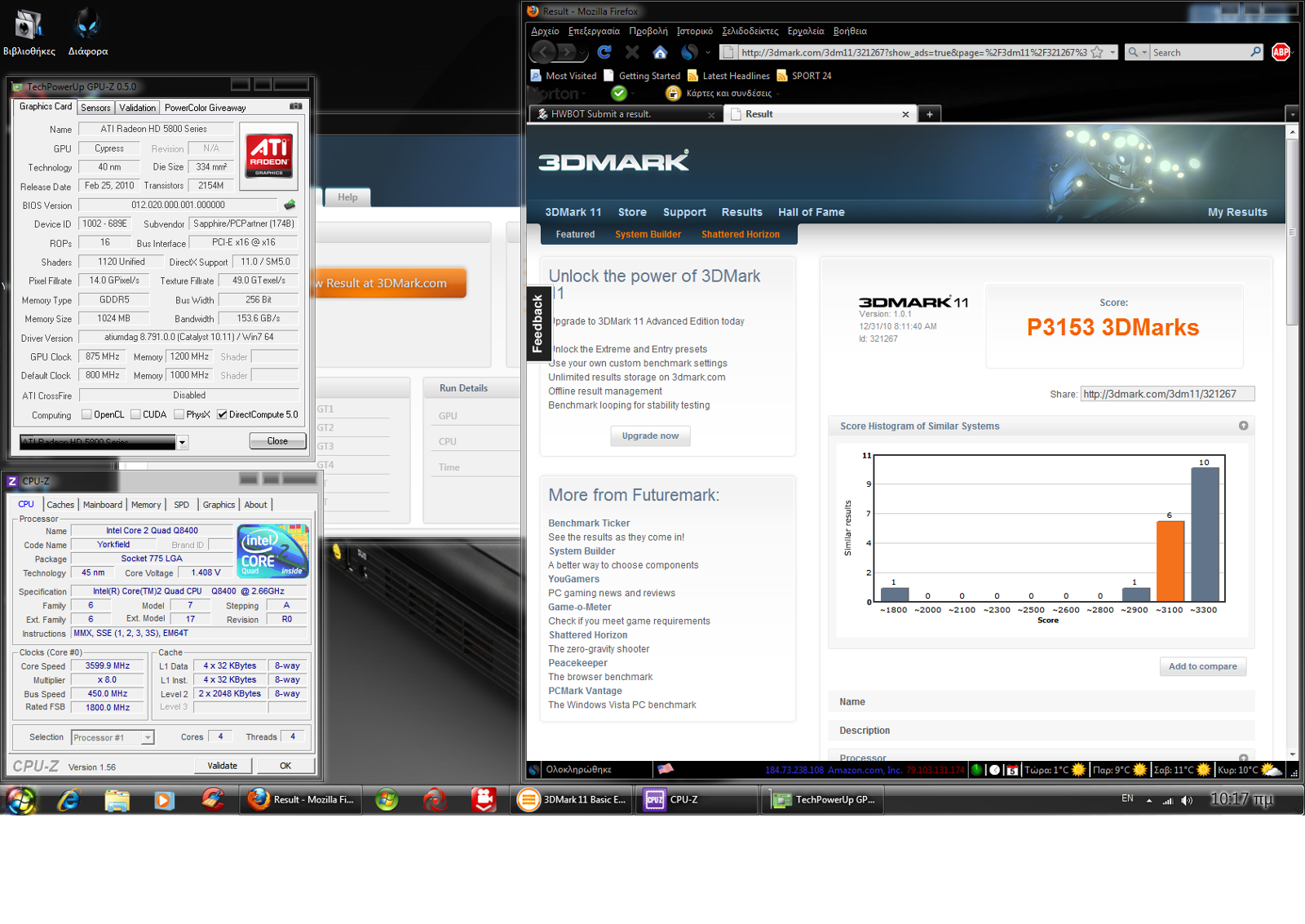The height and width of the screenshot is (924, 1305).
Task: Click the search magnifier in Firefox search box
Action: coord(1256,52)
